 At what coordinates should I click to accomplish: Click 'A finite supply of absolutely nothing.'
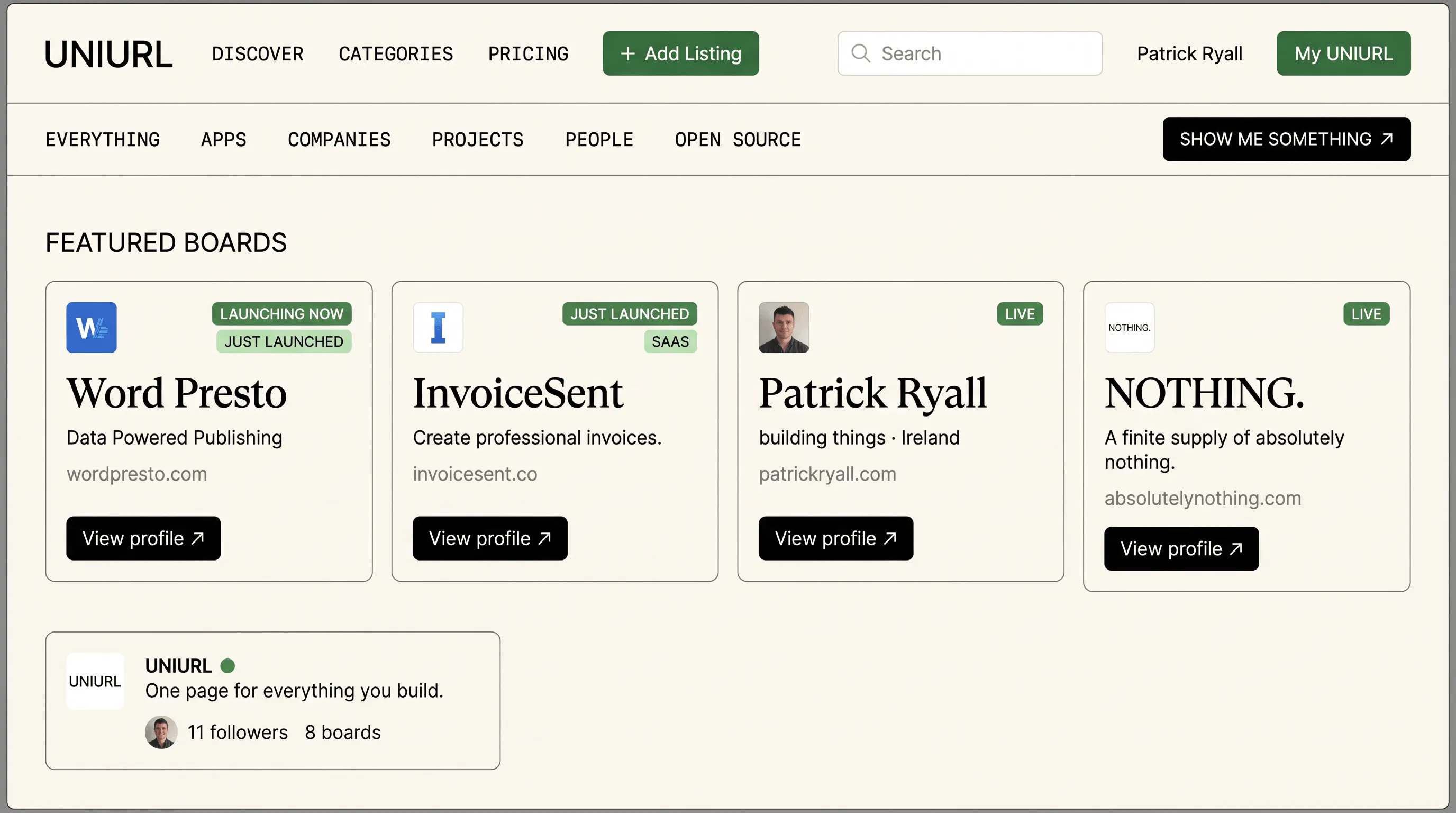click(x=1224, y=450)
